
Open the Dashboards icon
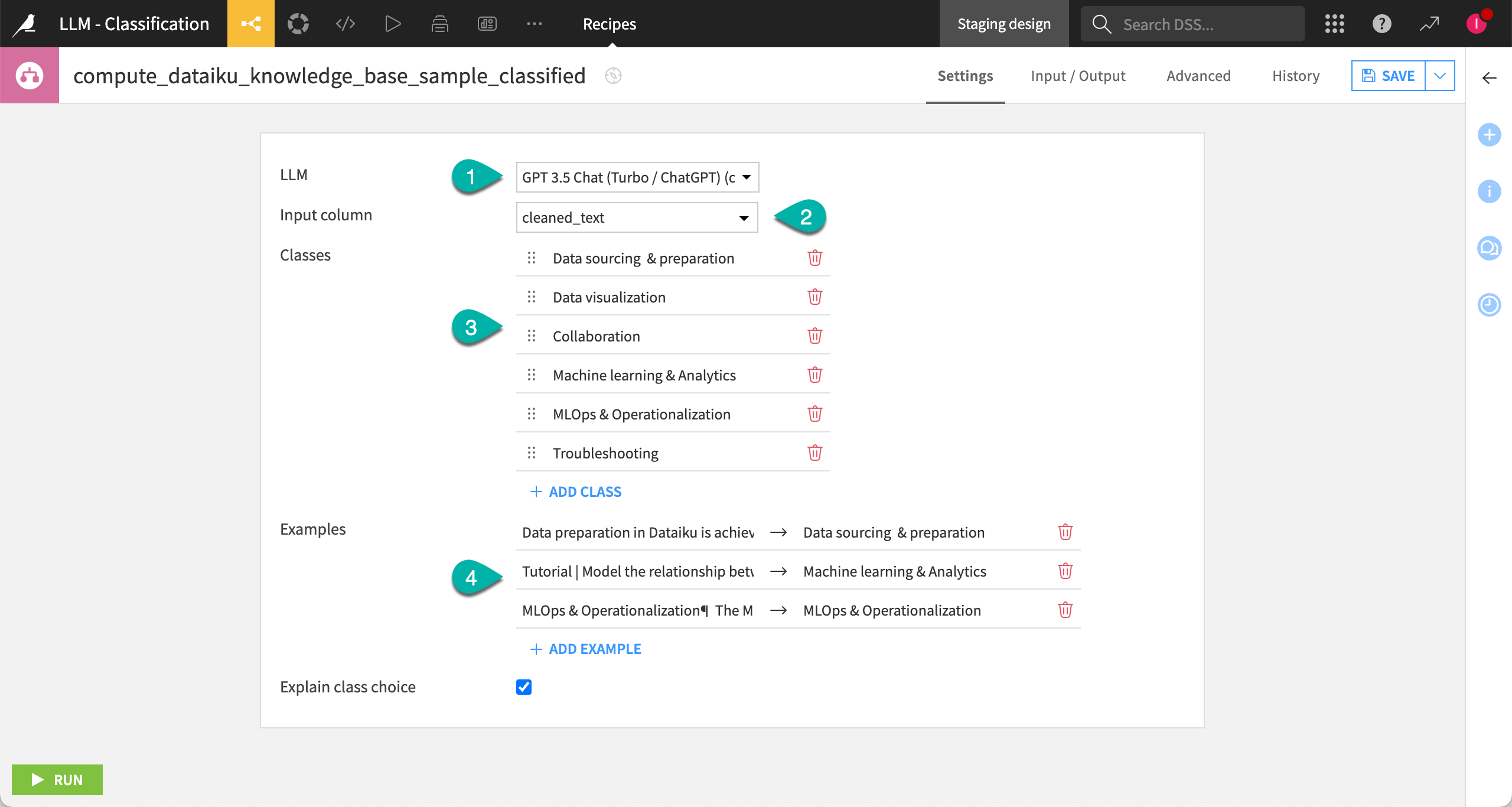[487, 24]
